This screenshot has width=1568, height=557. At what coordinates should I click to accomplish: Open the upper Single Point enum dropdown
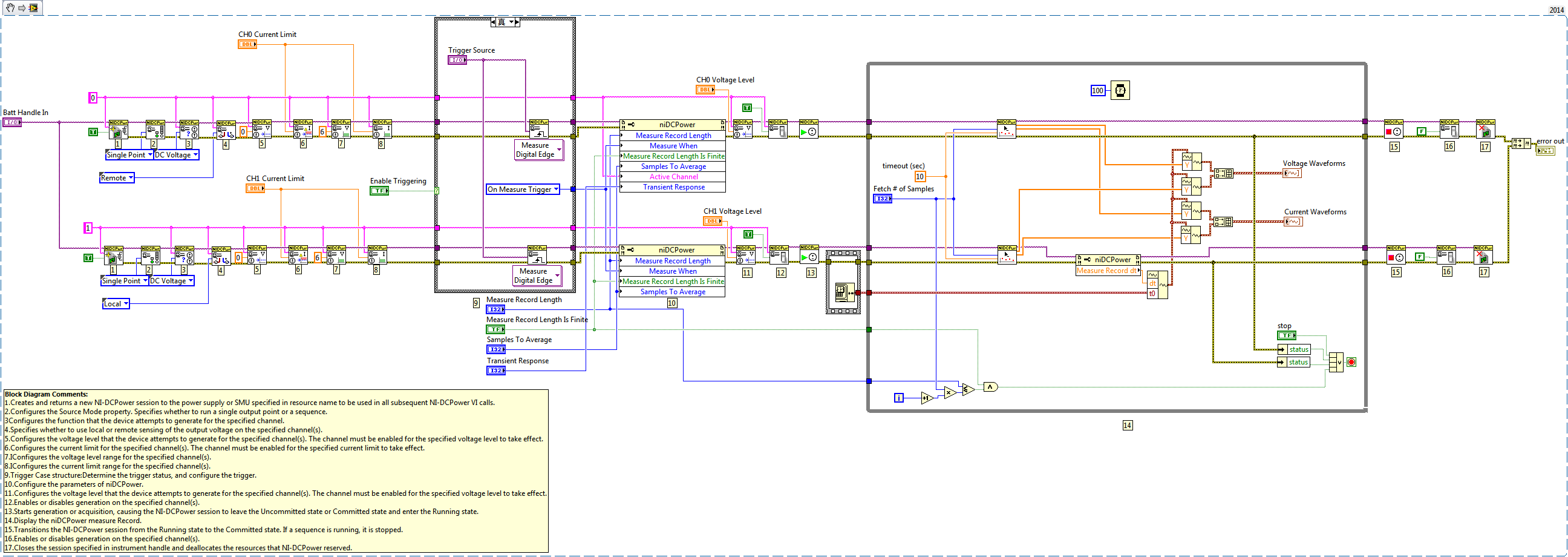[x=129, y=155]
